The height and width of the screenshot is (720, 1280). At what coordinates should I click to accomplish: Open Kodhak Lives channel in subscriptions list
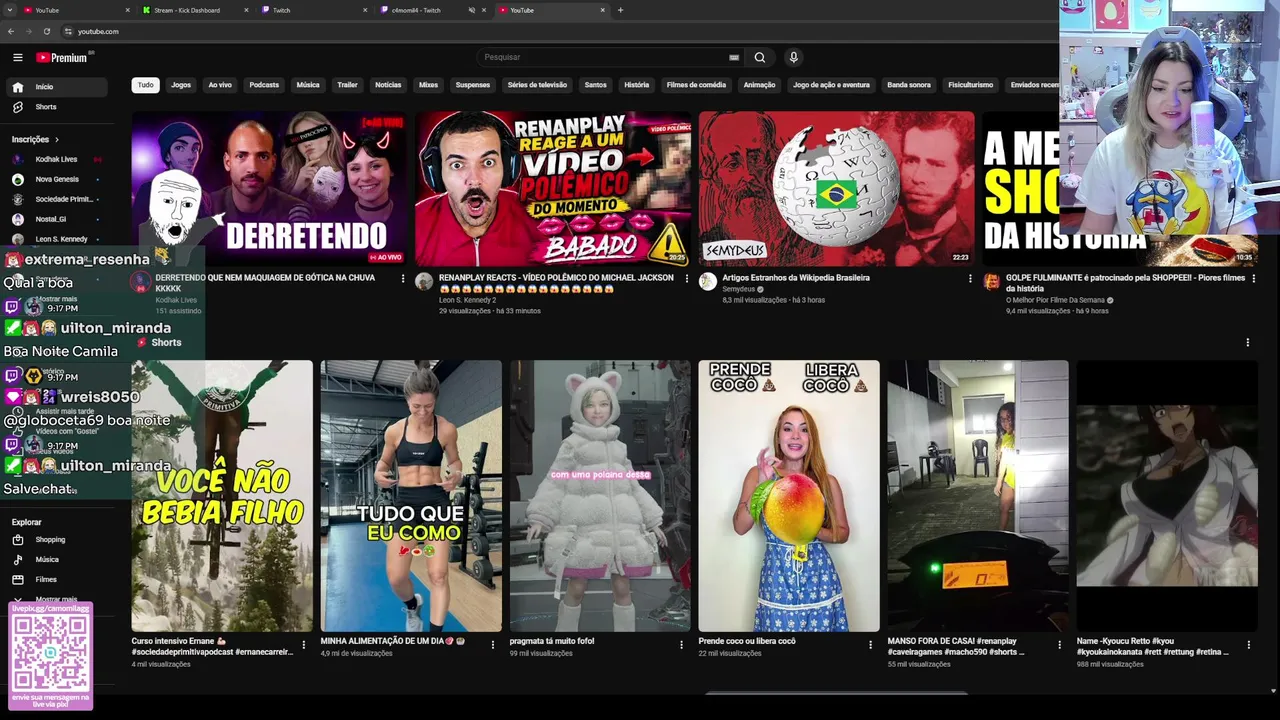[56, 159]
